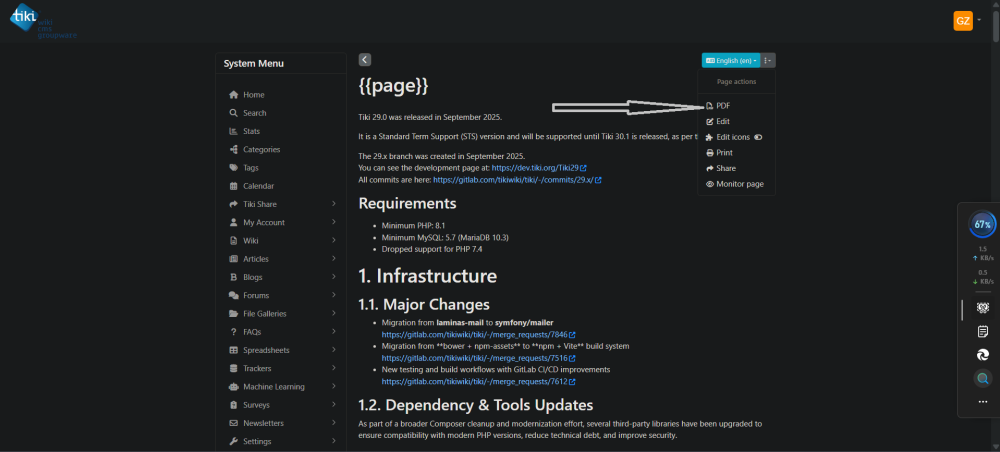Click the Stats chart icon in System Menu
Image resolution: width=1000 pixels, height=452 pixels.
(233, 131)
